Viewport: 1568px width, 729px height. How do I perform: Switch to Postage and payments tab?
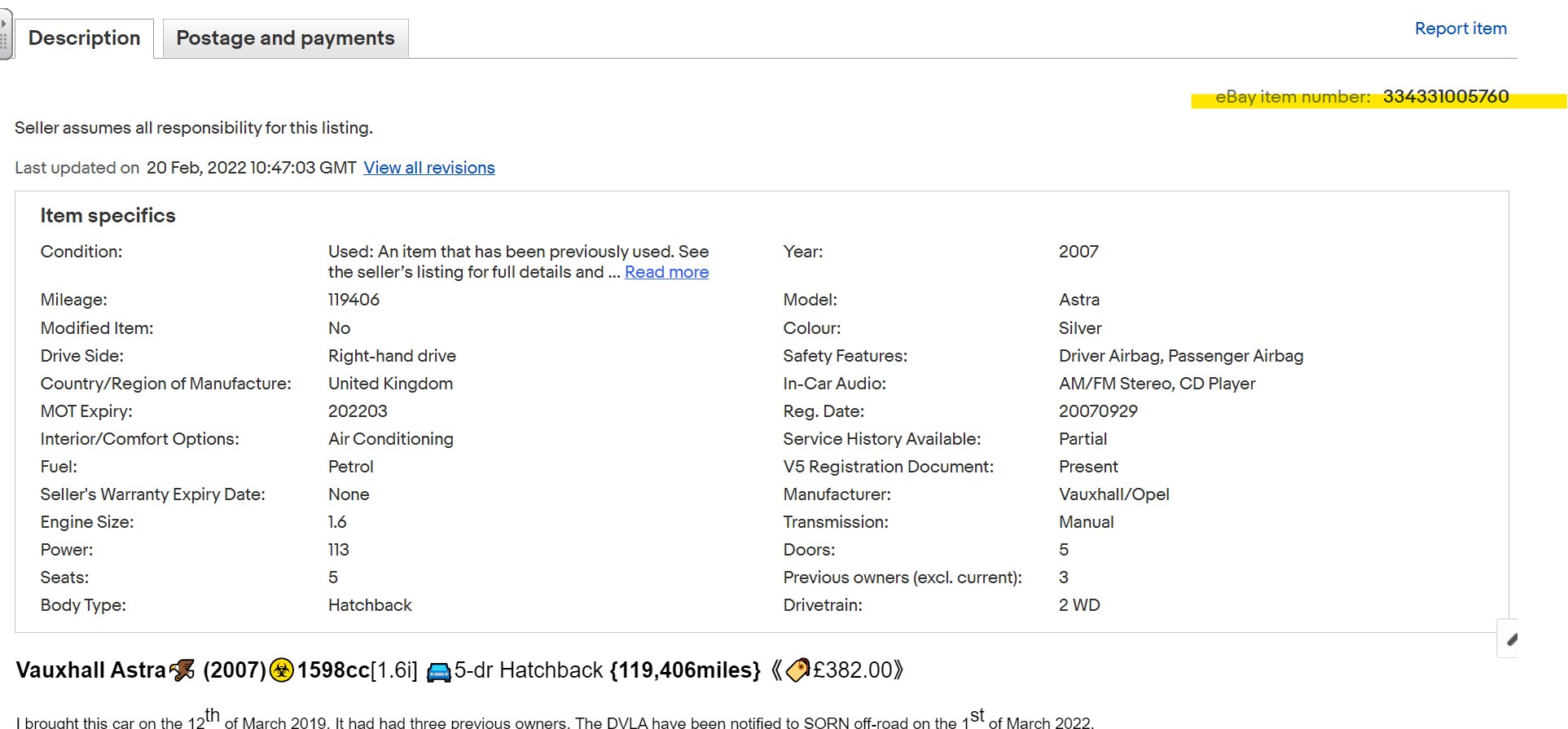[285, 38]
